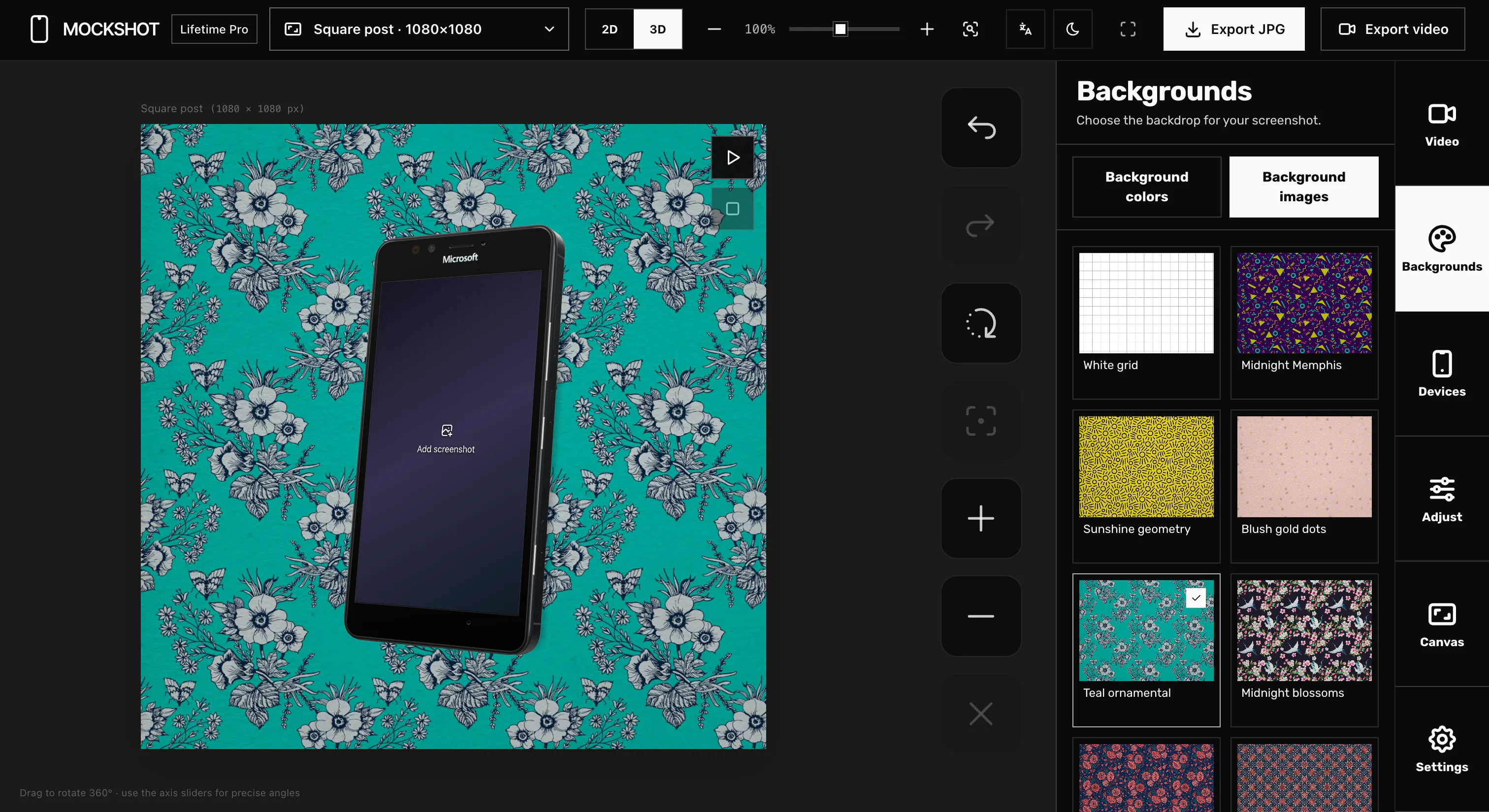Open the Devices sidebar panel
This screenshot has width=1489, height=812.
(1442, 374)
